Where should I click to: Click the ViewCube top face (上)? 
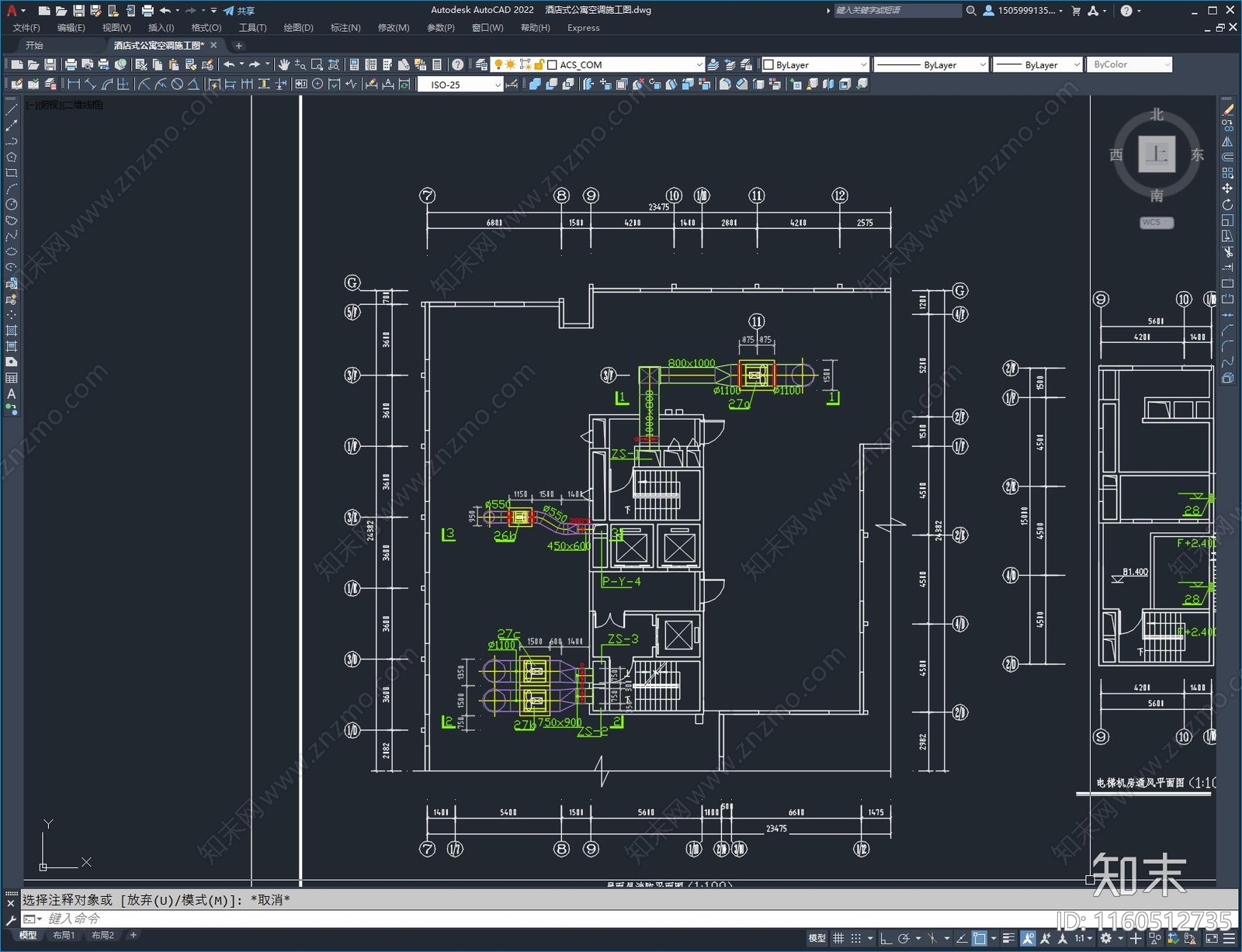coord(1157,154)
